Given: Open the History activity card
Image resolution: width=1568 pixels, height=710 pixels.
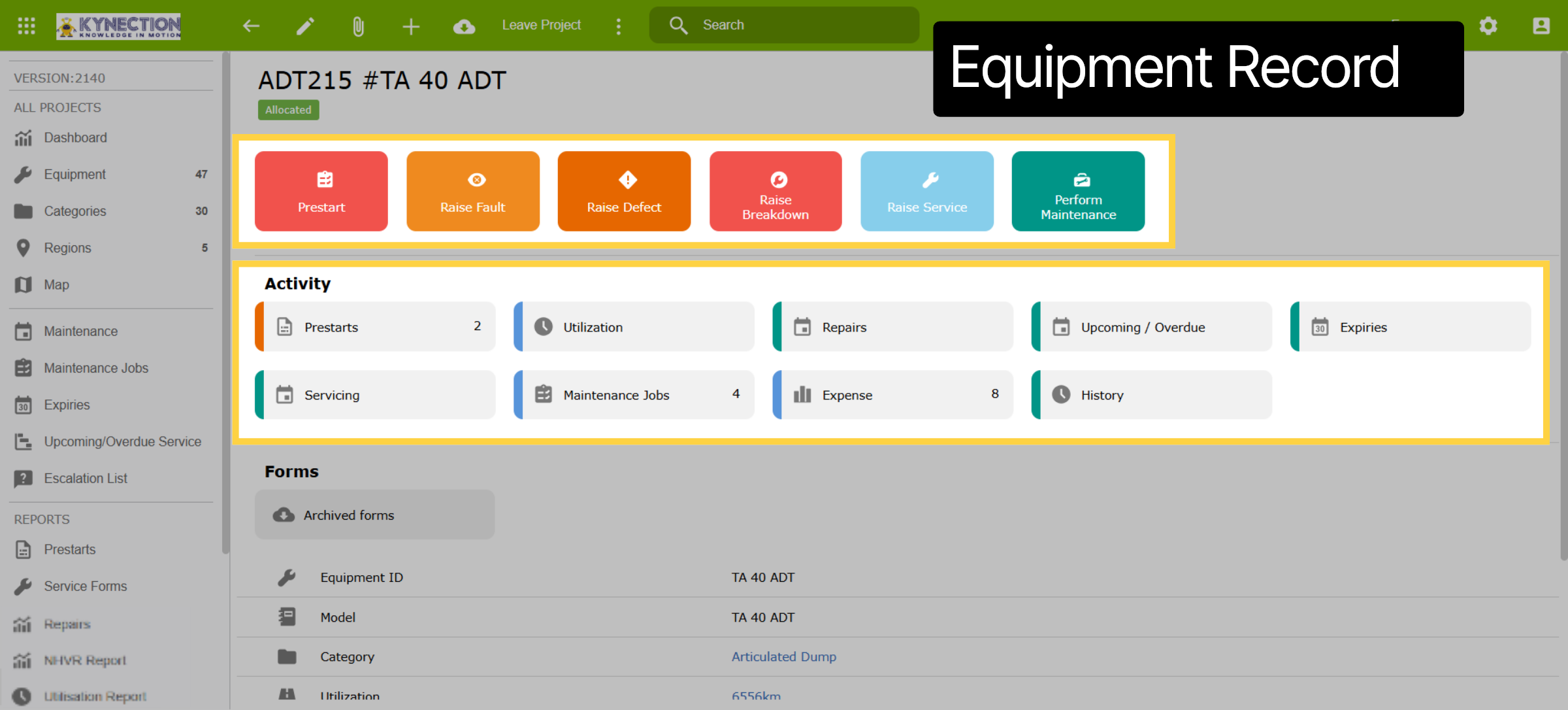Looking at the screenshot, I should [1152, 395].
